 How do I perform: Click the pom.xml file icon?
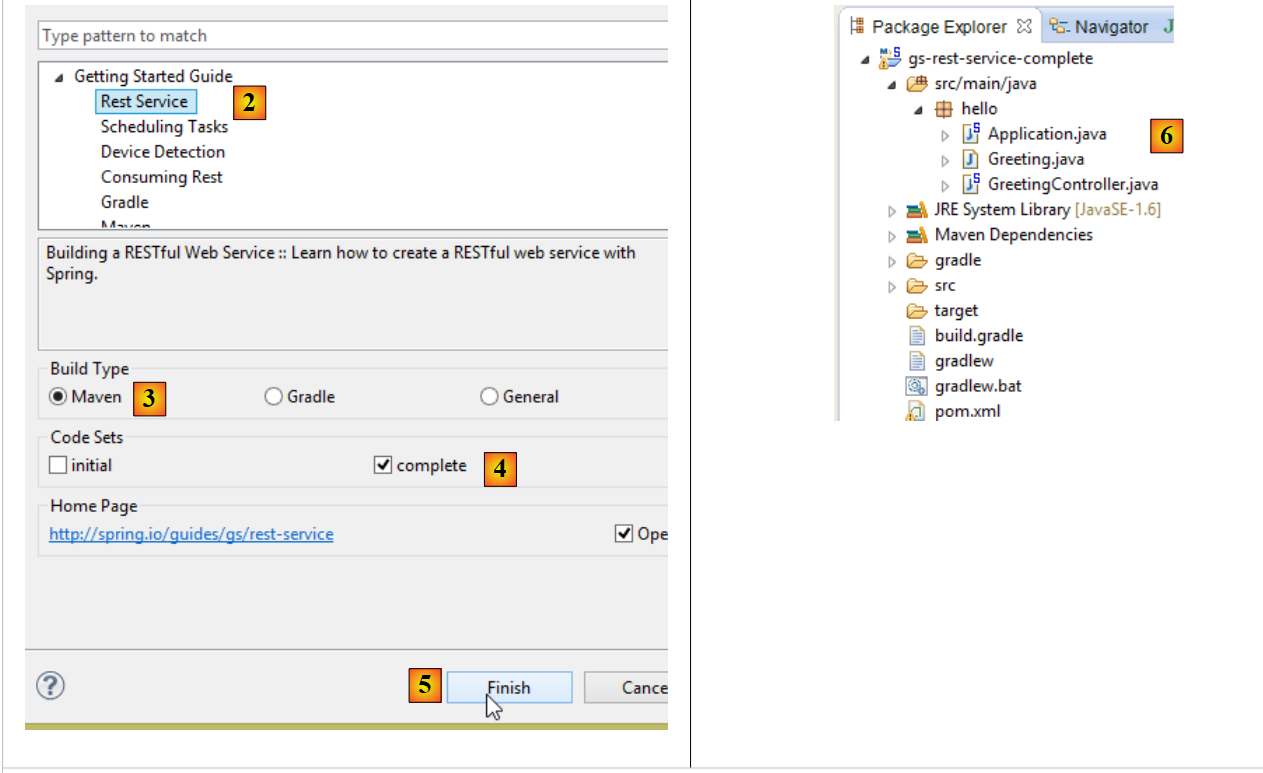point(916,411)
